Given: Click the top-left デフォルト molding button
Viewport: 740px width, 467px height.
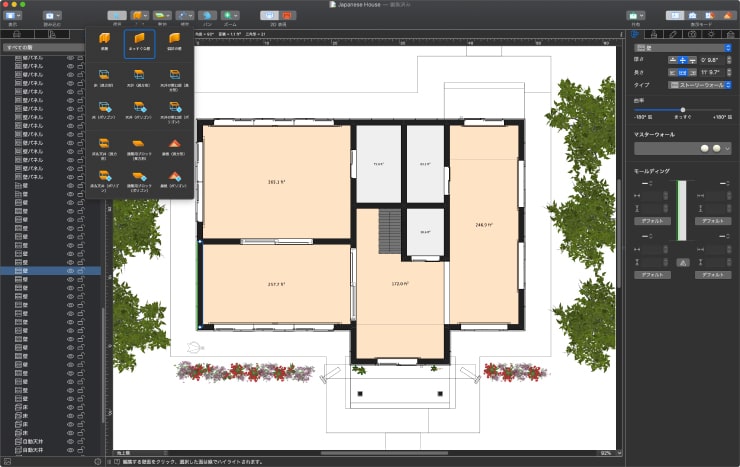Looking at the screenshot, I should pos(653,219).
